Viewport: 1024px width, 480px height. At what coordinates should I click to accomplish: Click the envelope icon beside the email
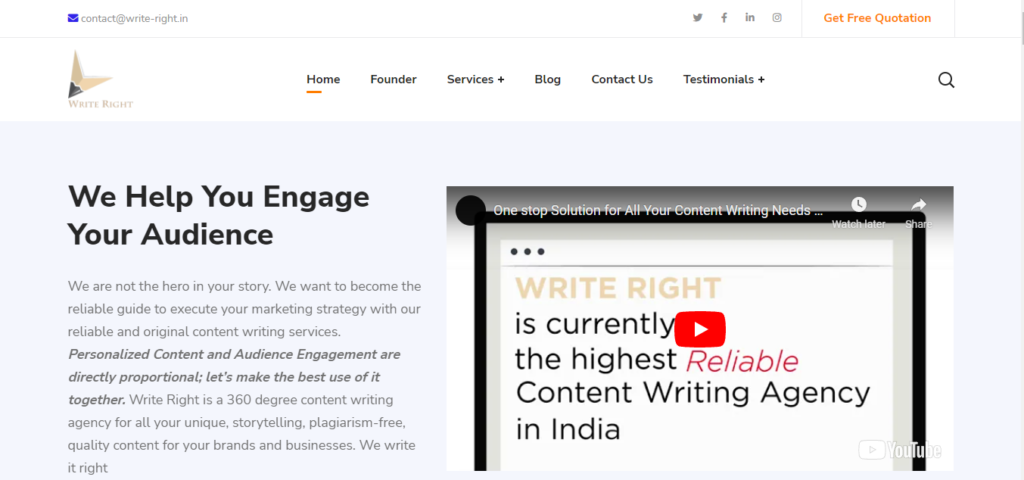click(x=73, y=18)
